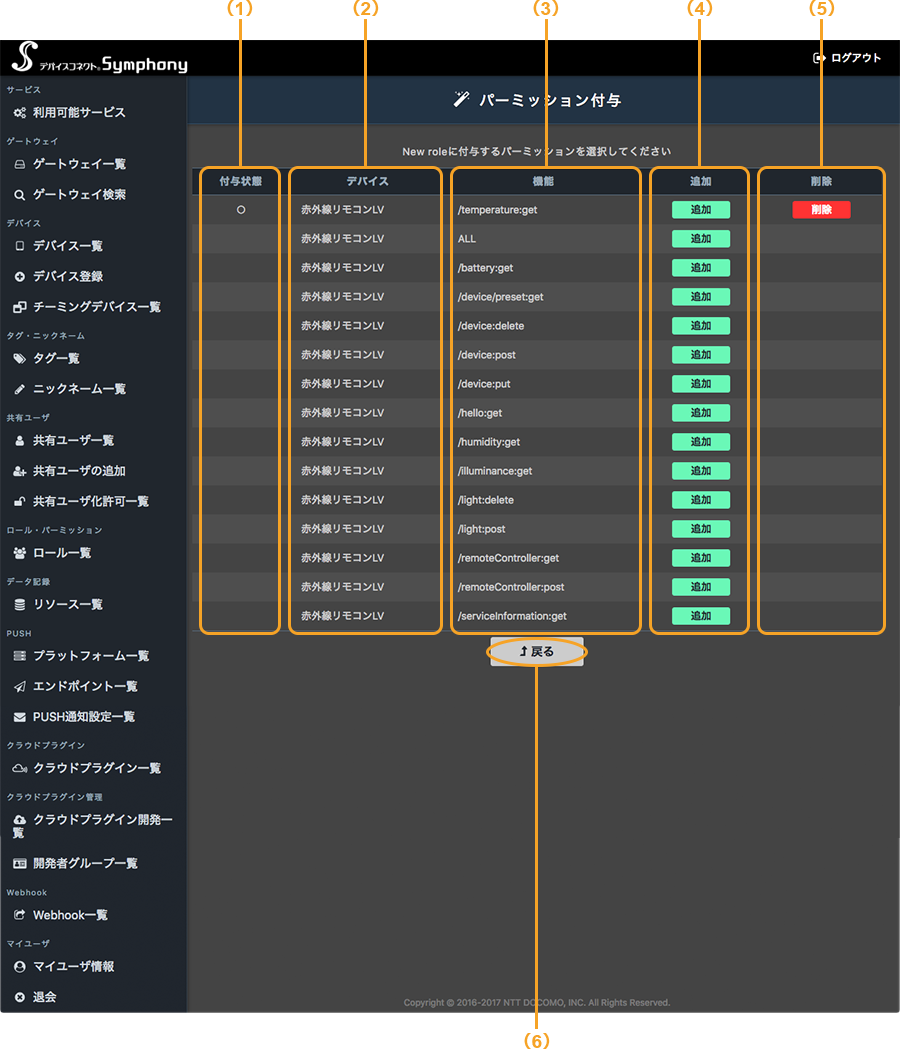900x1049 pixels.
Task: Click the ○ grant status mark
Action: tap(241, 210)
